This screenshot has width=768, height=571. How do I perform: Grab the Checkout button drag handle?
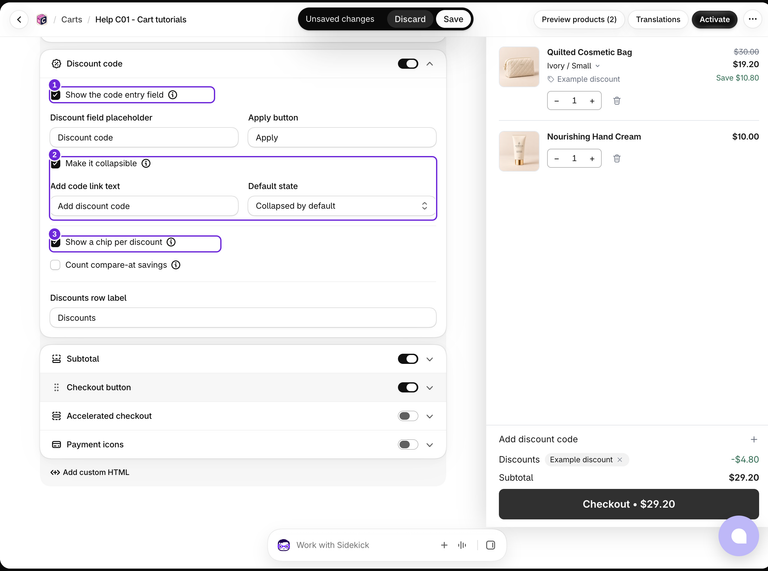(56, 387)
